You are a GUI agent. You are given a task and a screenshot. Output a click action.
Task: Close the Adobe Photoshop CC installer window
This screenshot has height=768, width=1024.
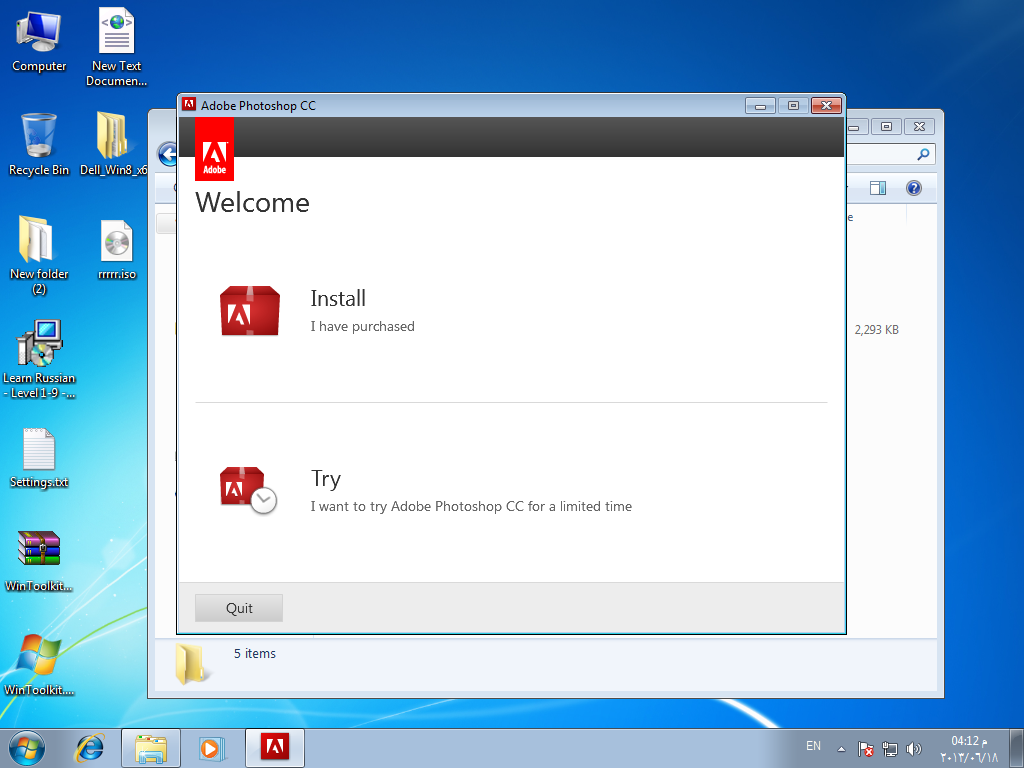click(x=826, y=106)
